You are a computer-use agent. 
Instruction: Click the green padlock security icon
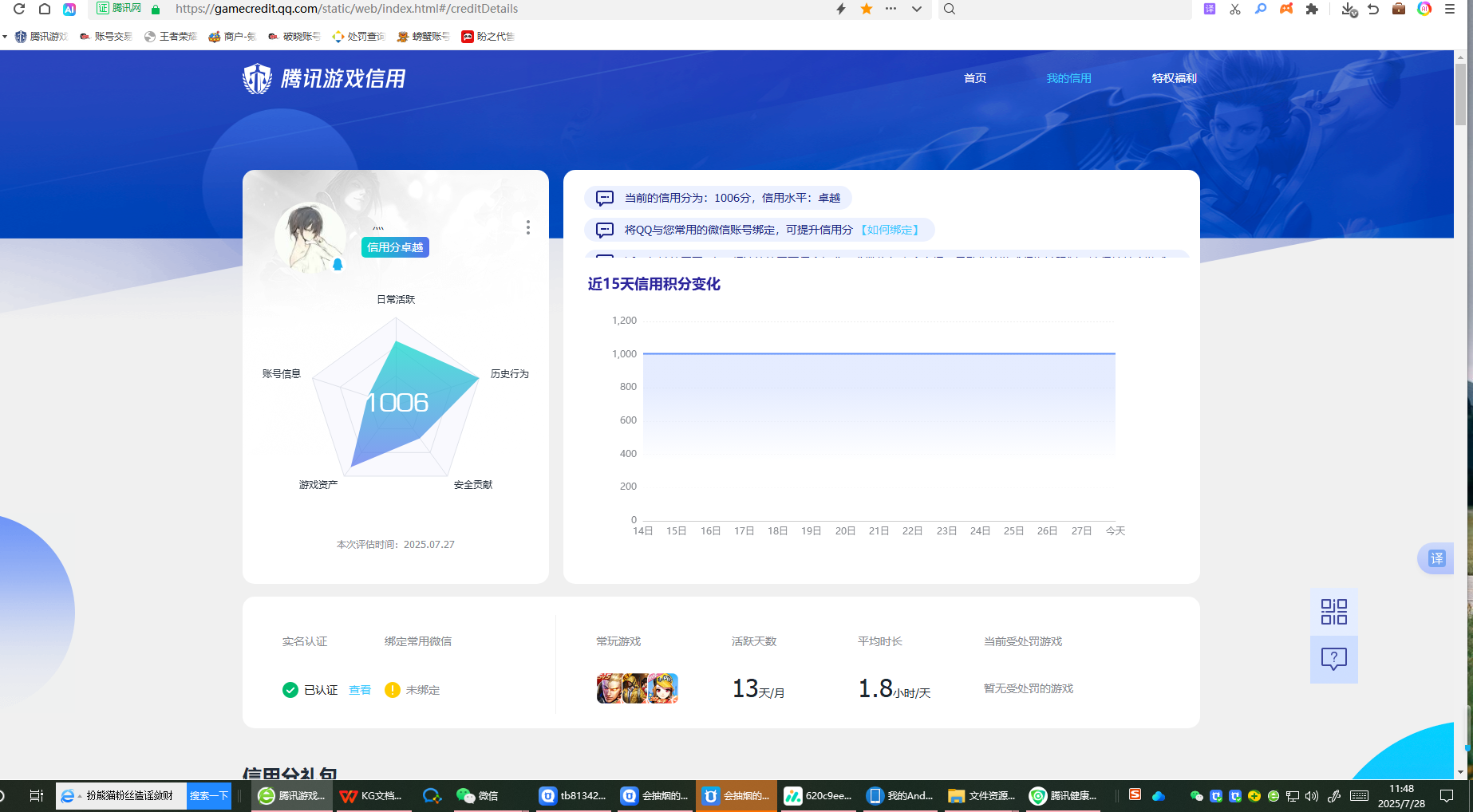point(156,10)
